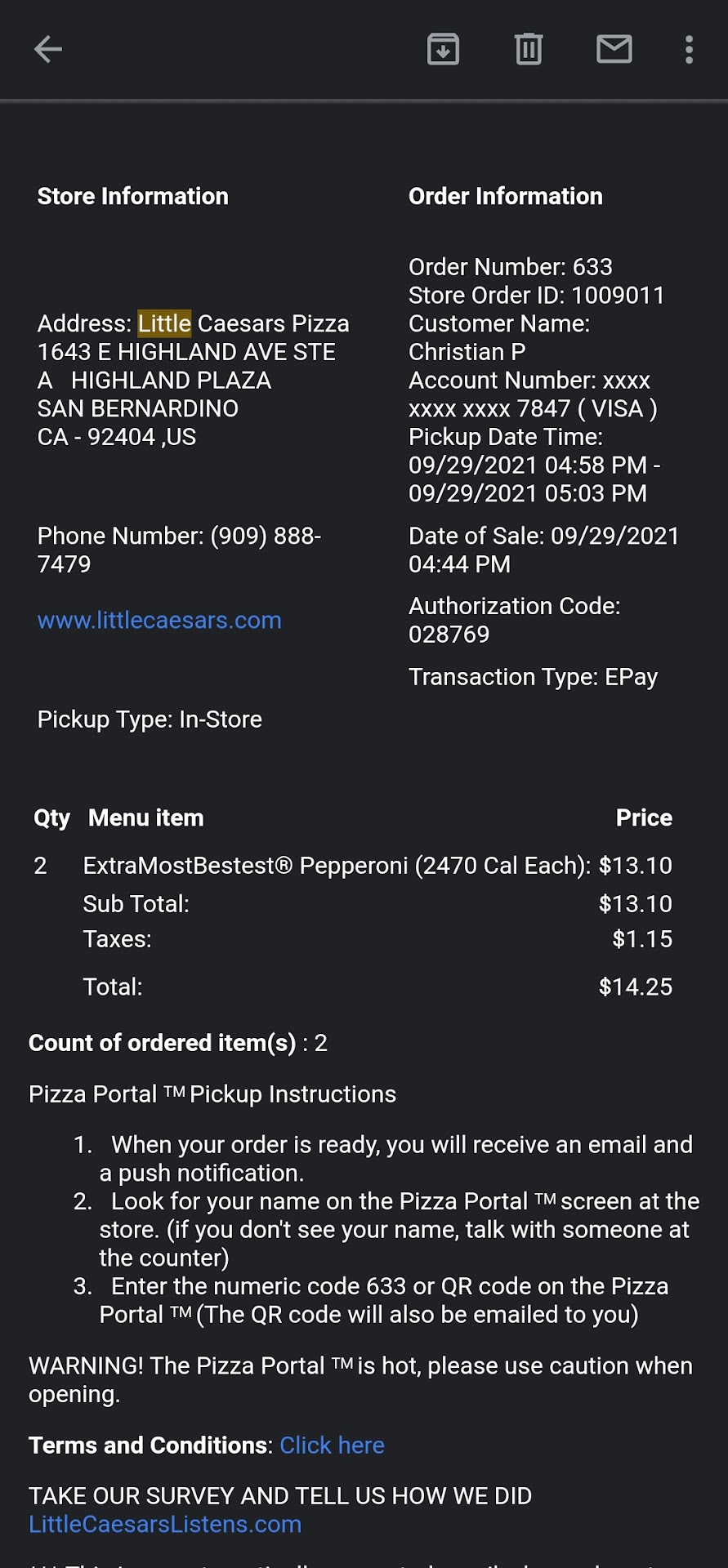Screen dimensions: 728x1568
Task: Tap the 'Order Information' heading
Action: point(505,196)
